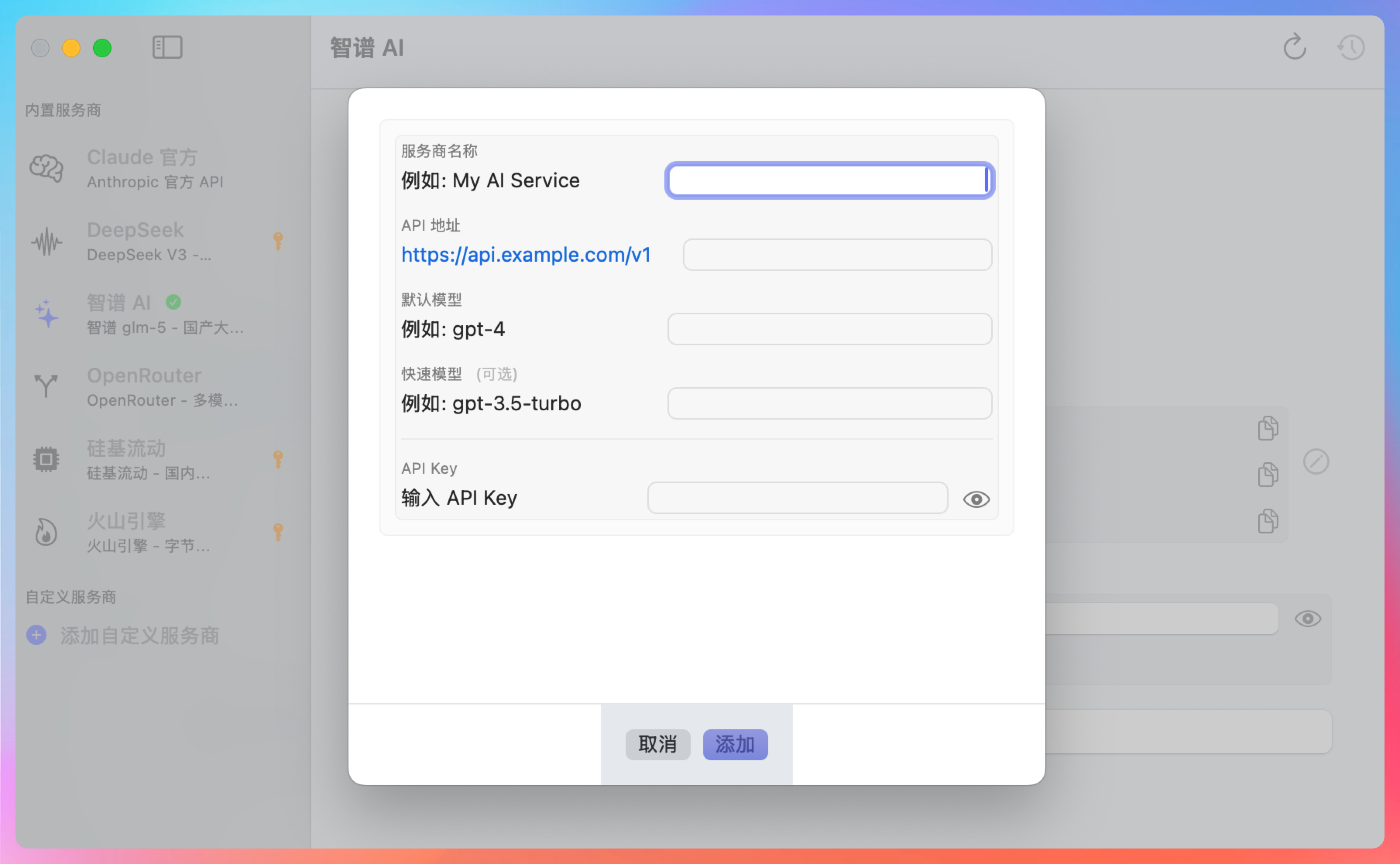The width and height of the screenshot is (1400, 864).
Task: Click the 火山引擎 key icon
Action: [278, 532]
